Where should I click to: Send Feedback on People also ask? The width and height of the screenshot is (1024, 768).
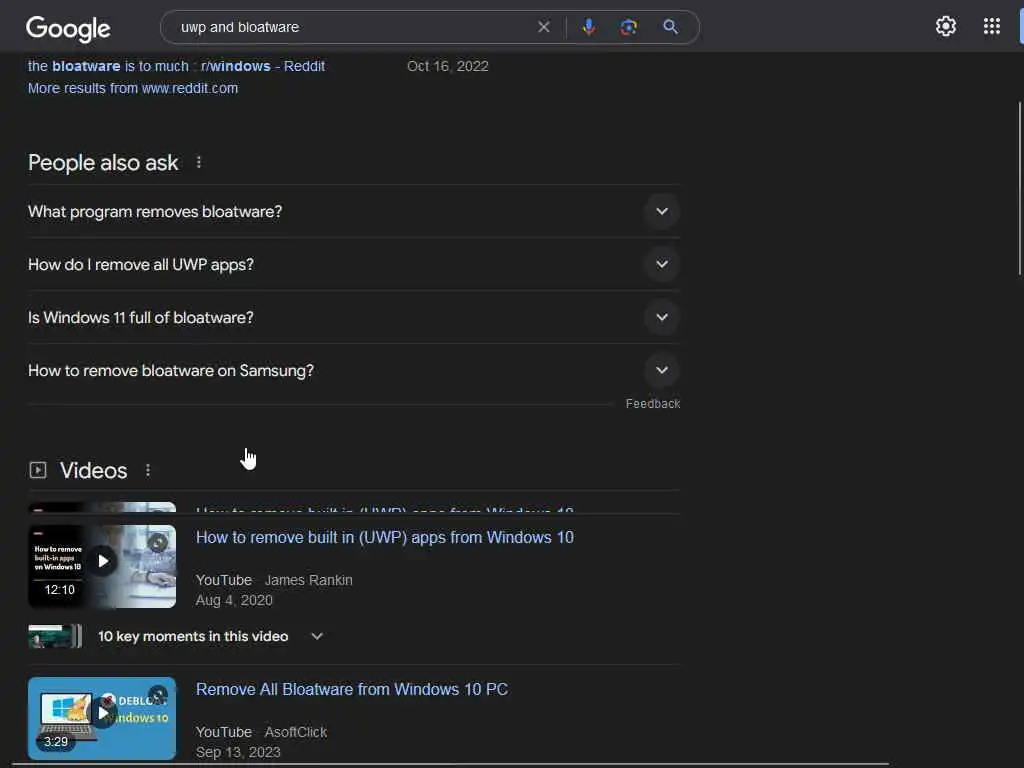click(653, 404)
